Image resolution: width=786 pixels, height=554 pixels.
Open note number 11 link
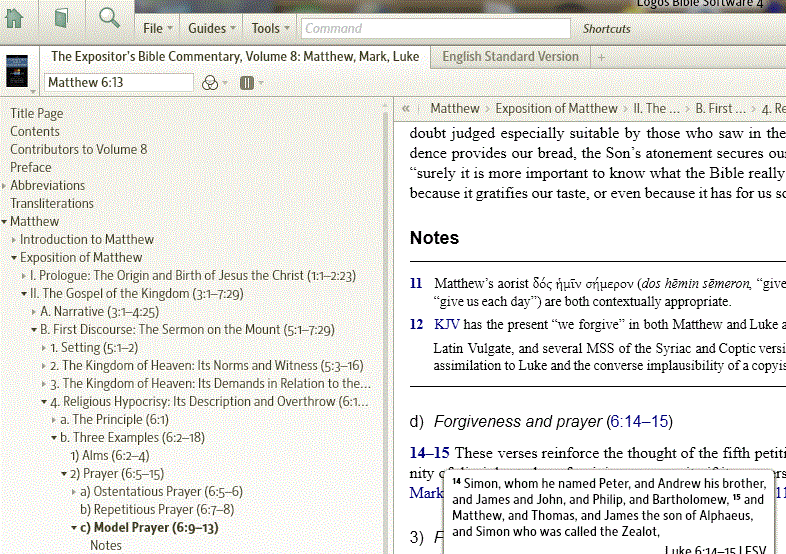[416, 284]
